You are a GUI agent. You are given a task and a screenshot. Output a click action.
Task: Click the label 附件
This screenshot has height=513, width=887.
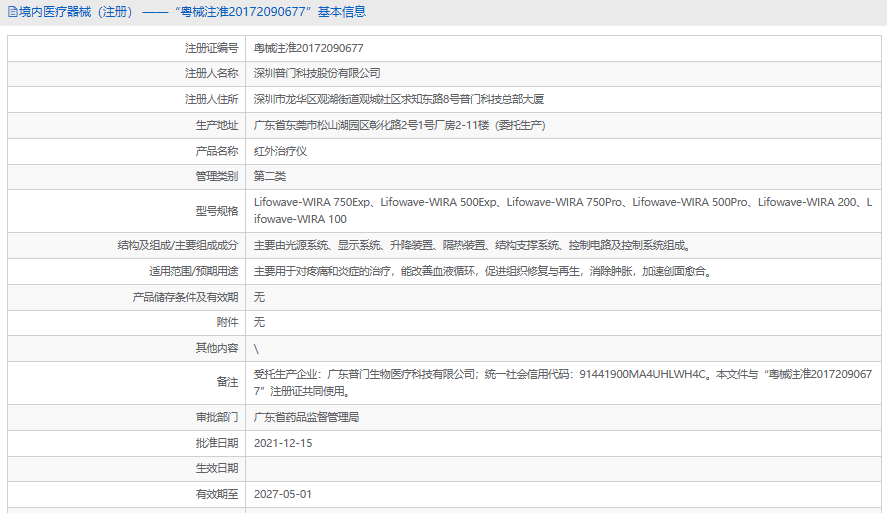(227, 322)
